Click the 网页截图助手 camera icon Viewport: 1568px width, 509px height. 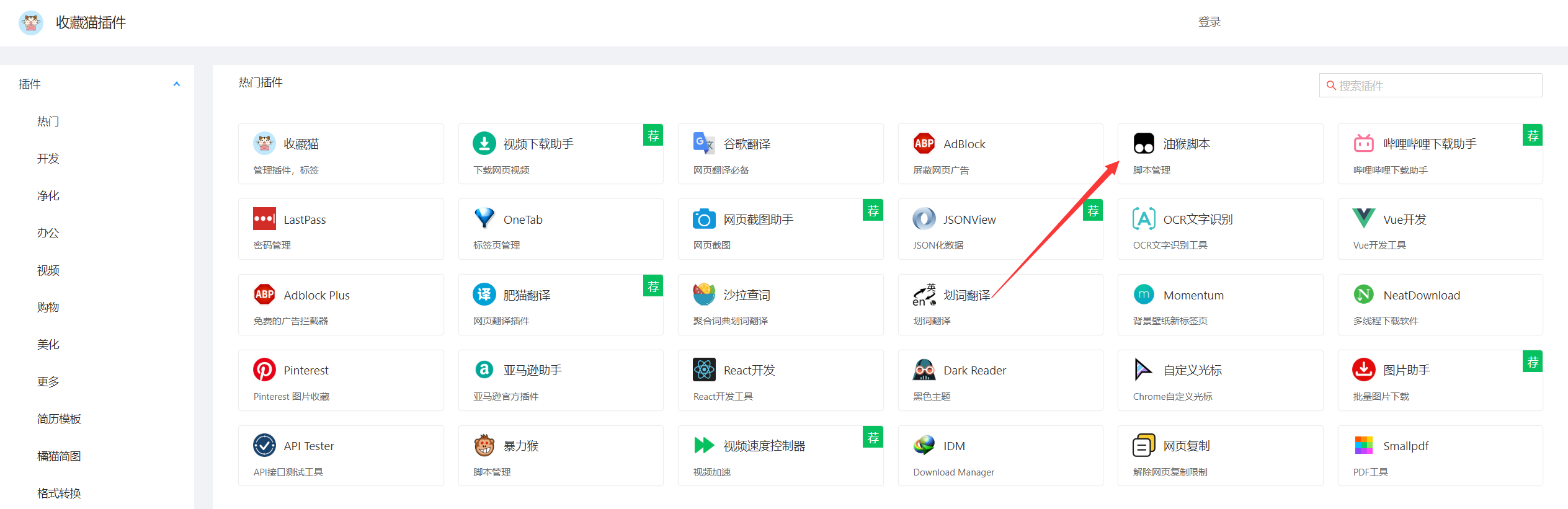click(x=704, y=219)
